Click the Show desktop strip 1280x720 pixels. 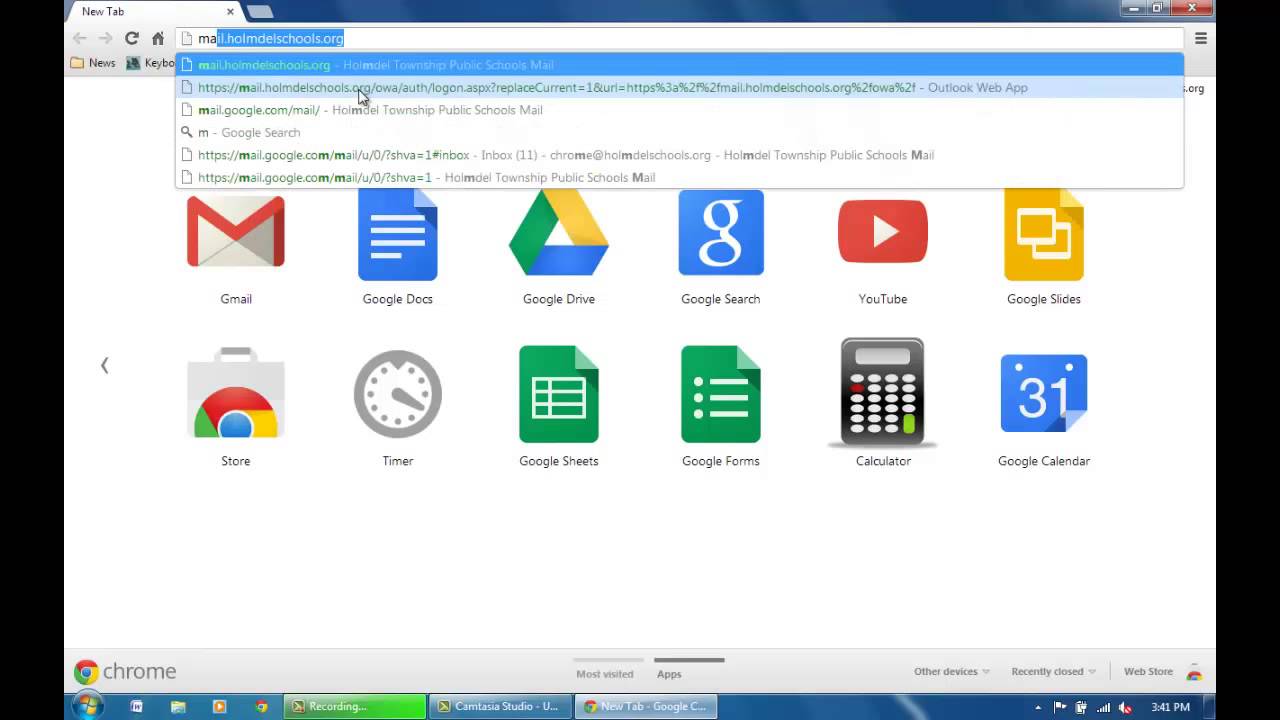pyautogui.click(x=1209, y=706)
